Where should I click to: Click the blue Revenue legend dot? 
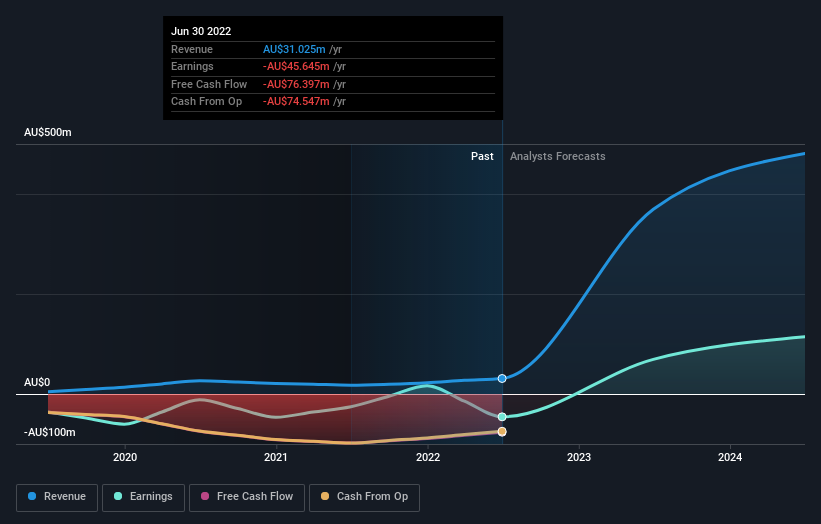[32, 496]
